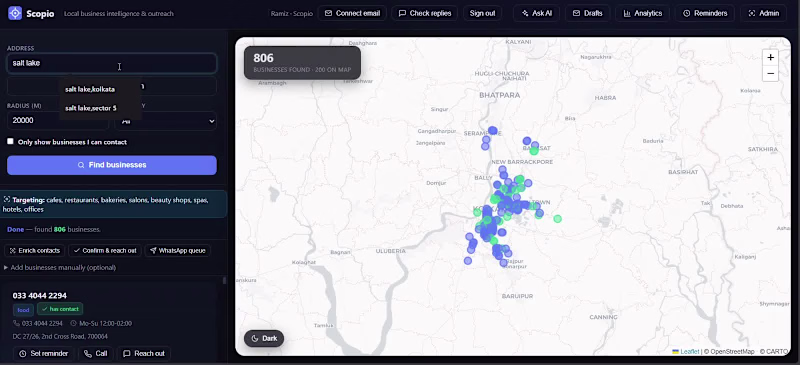
Task: Click the sparkle icon in Ask AI
Action: [525, 13]
